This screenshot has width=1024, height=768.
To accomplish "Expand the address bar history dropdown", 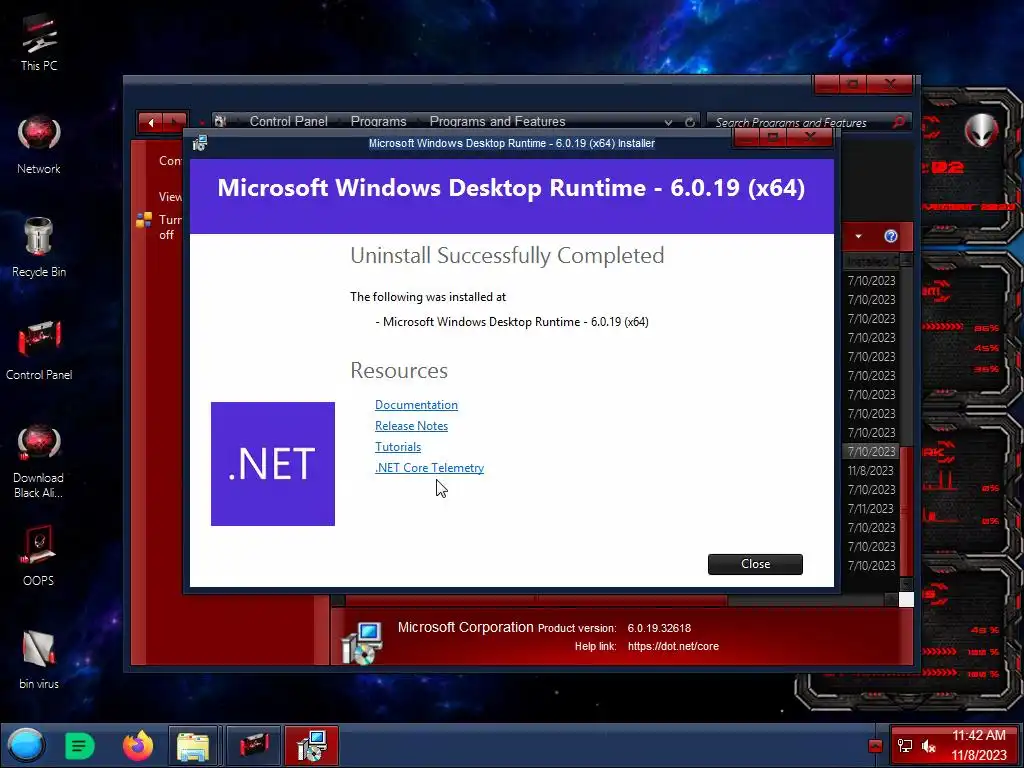I will 668,122.
